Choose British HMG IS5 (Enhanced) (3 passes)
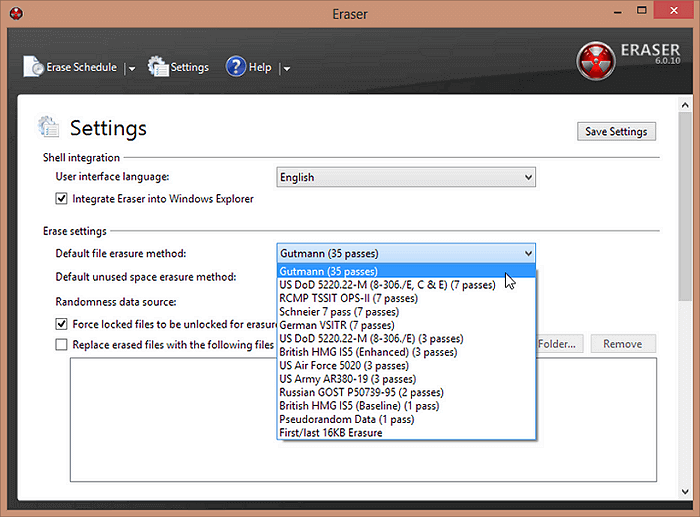Viewport: 700px width, 517px height. pyautogui.click(x=406, y=352)
